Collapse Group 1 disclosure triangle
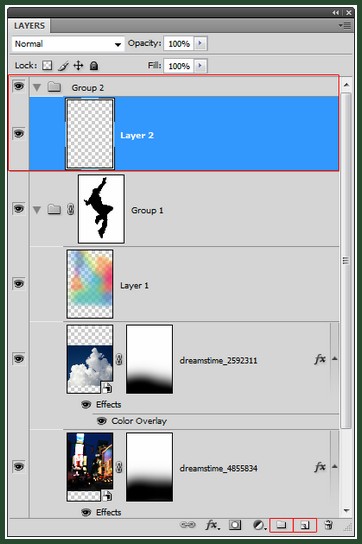 click(x=37, y=210)
